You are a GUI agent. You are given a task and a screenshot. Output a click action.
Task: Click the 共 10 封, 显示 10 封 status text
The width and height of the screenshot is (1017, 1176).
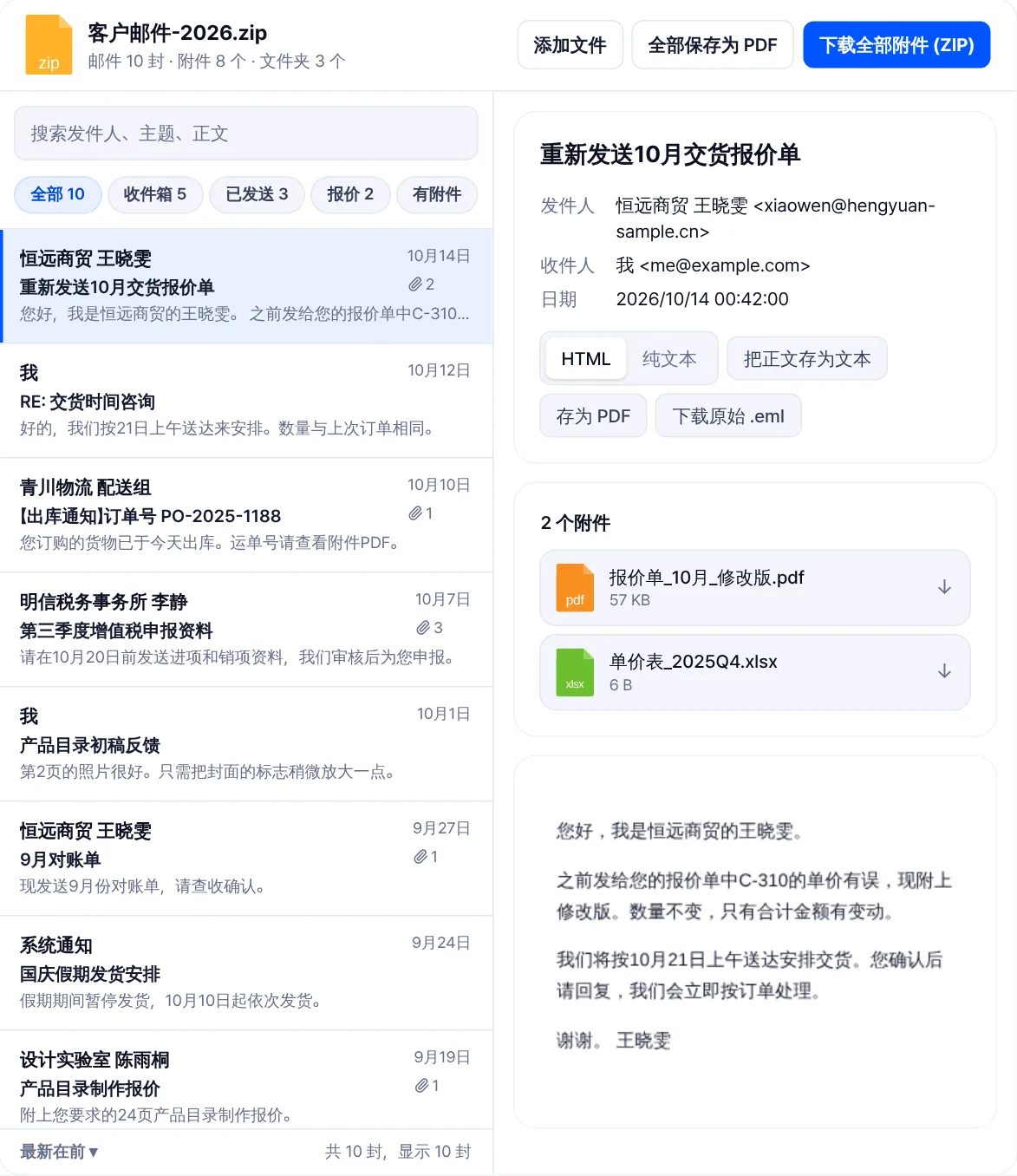click(x=398, y=1152)
